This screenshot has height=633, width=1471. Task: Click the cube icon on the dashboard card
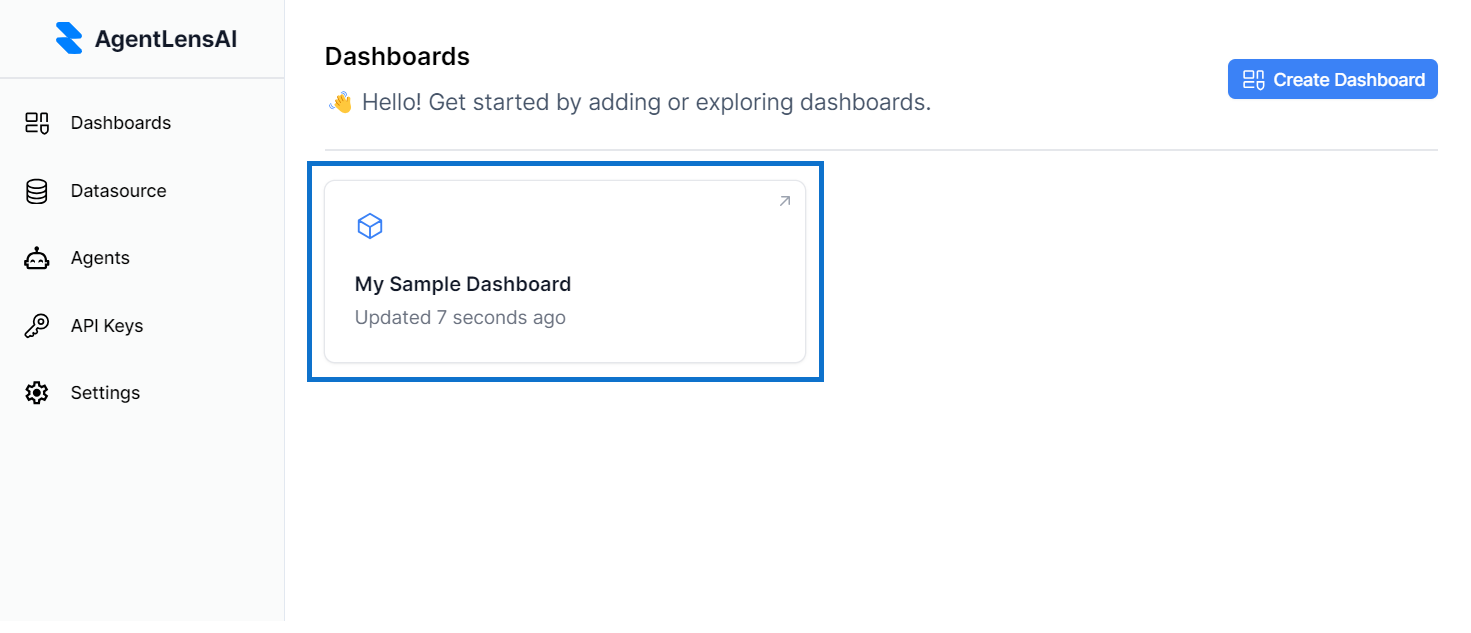click(370, 227)
